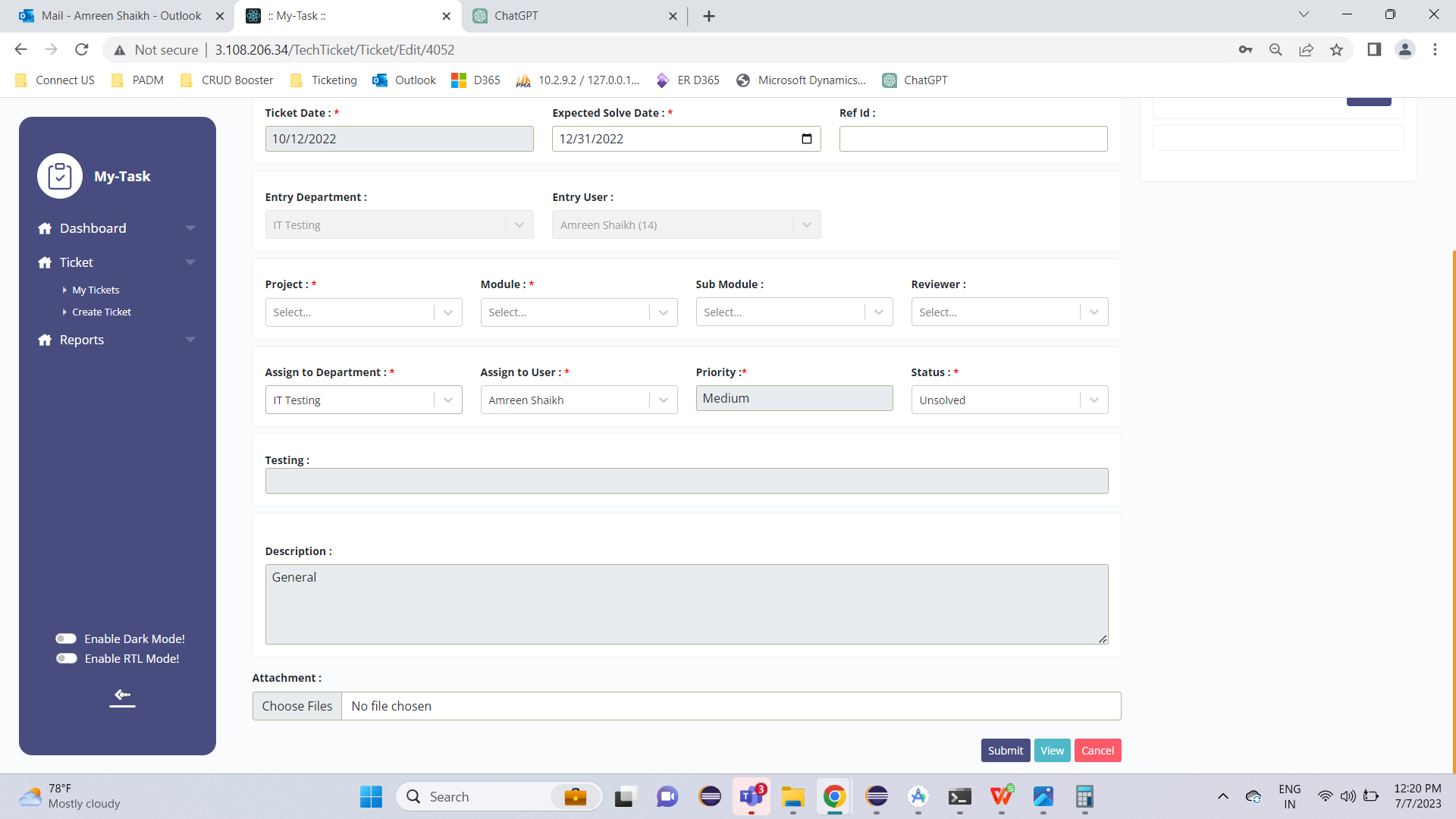
Task: Show hidden system tray icons chevron
Action: pyautogui.click(x=1222, y=796)
